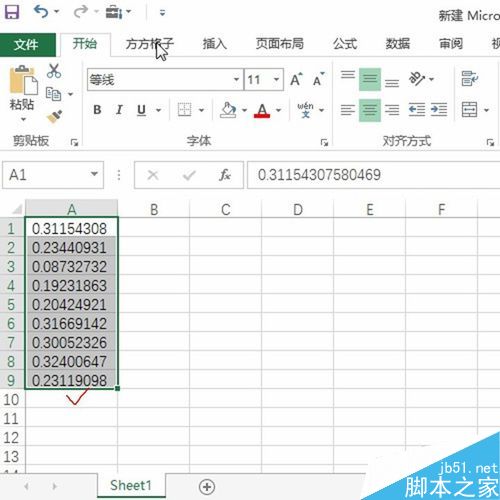Click the Align Left icon
Viewport: 500px width, 500px height.
click(x=348, y=110)
